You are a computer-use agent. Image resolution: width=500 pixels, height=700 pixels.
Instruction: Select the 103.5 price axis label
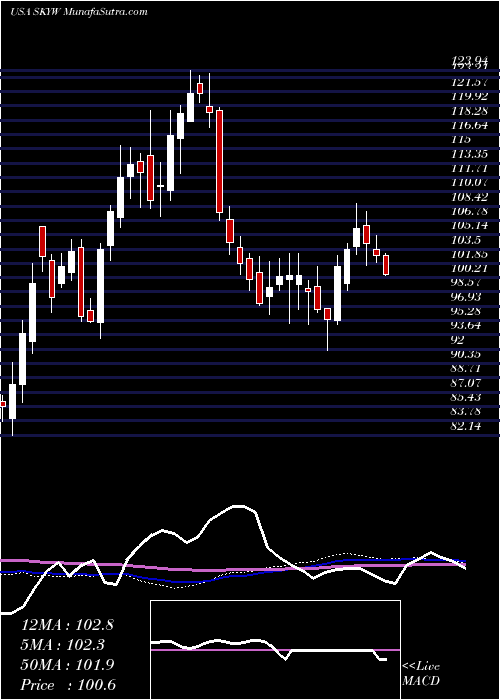[465, 240]
